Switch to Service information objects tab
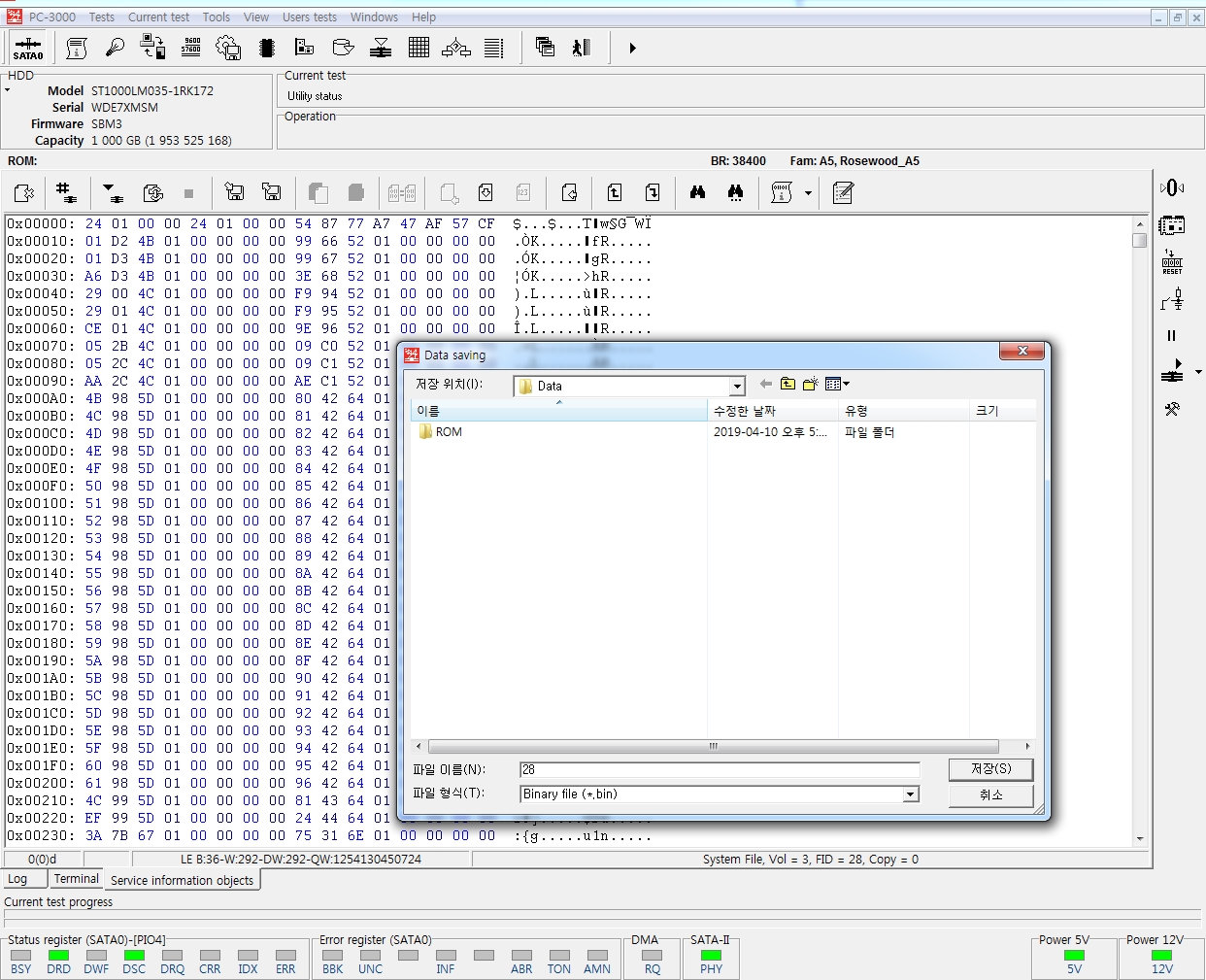The image size is (1206, 980). click(x=182, y=880)
